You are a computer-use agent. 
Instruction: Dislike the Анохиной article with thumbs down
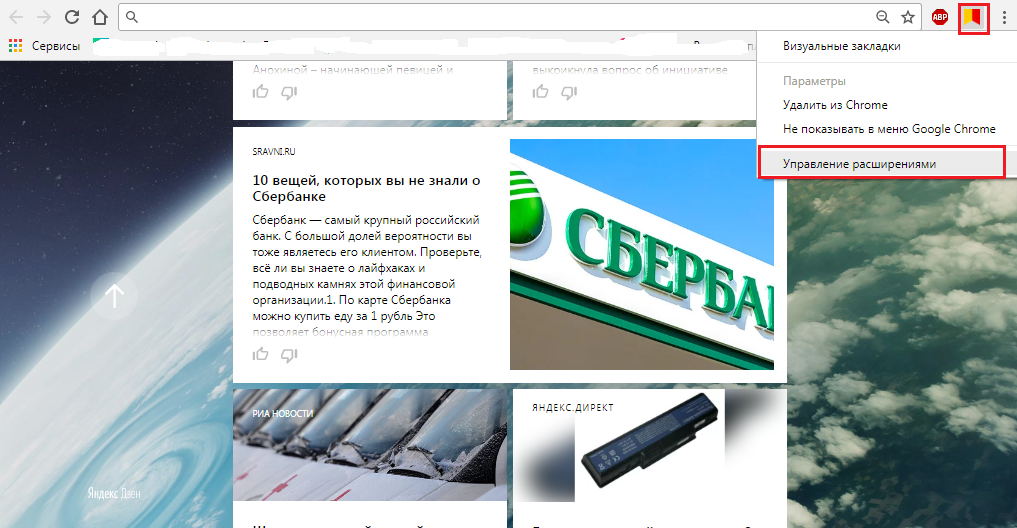(x=289, y=93)
